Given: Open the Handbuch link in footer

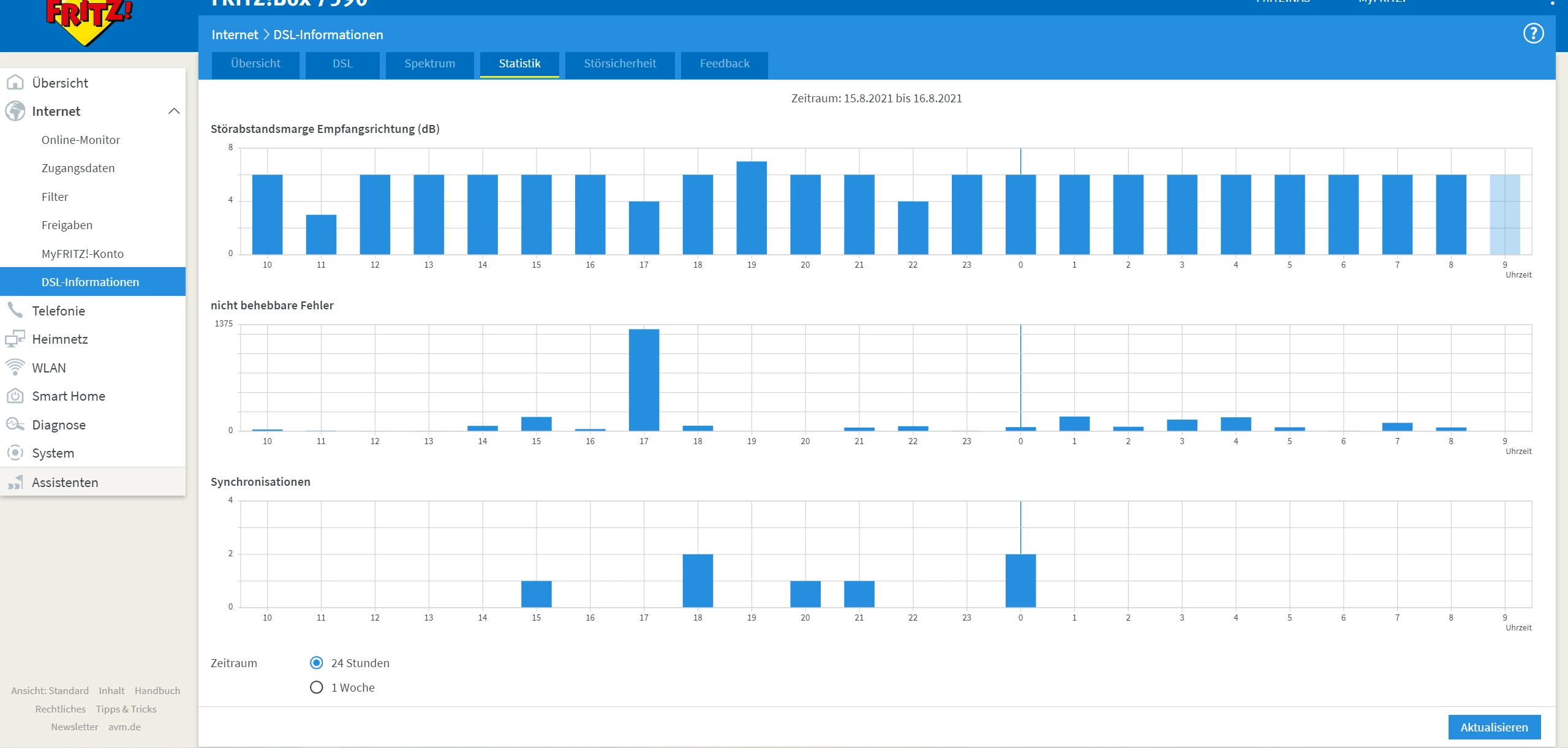Looking at the screenshot, I should coord(157,690).
